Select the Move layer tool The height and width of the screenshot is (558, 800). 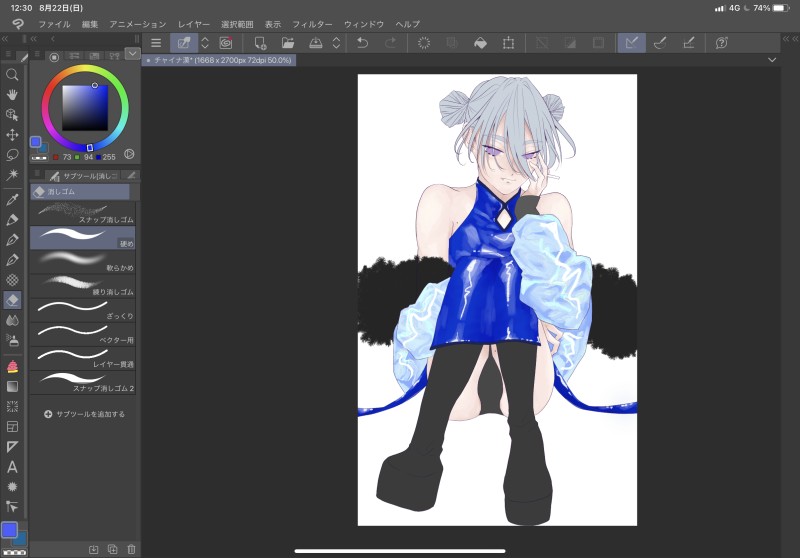(12, 135)
